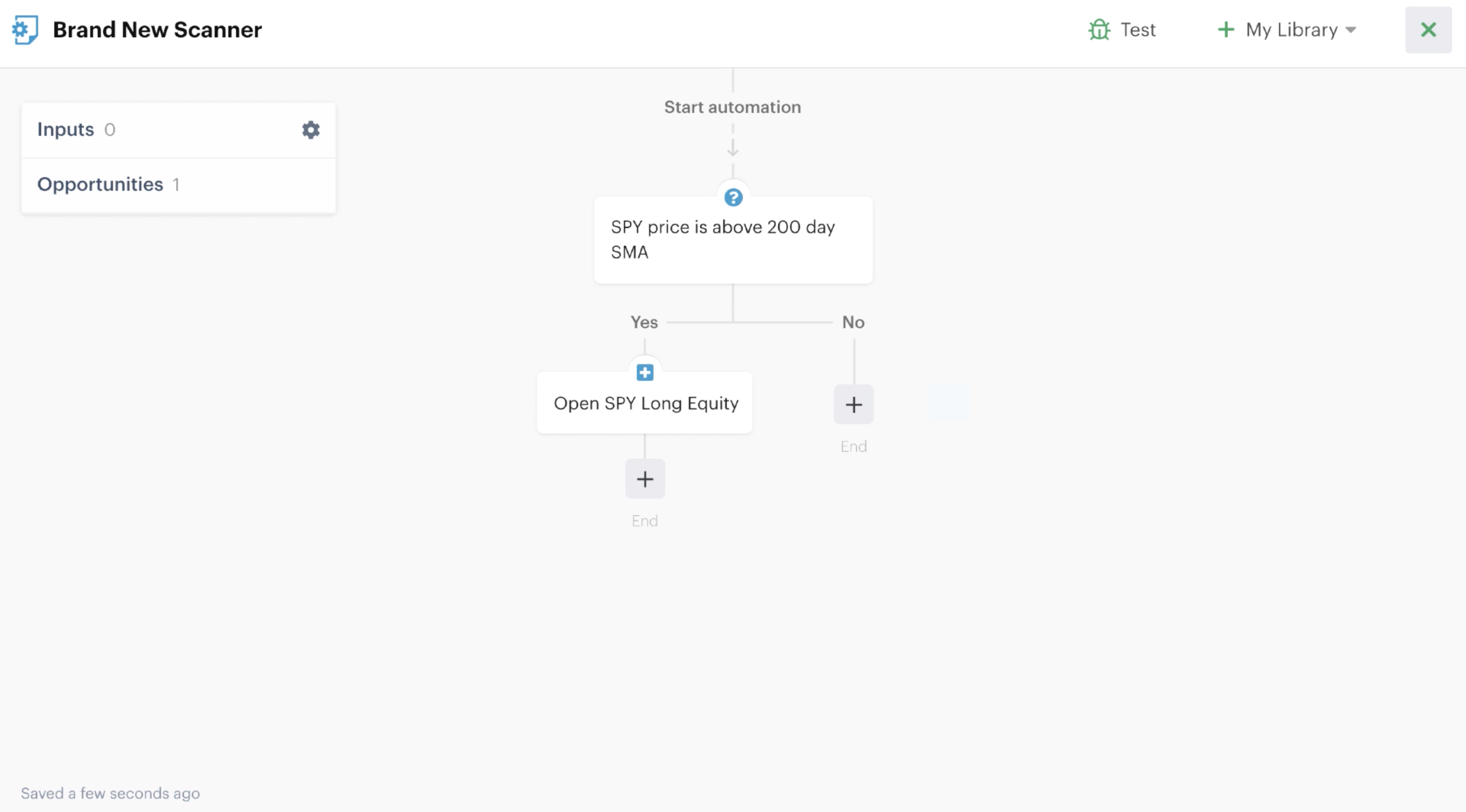Add a step below Open SPY Long Equity

645,479
